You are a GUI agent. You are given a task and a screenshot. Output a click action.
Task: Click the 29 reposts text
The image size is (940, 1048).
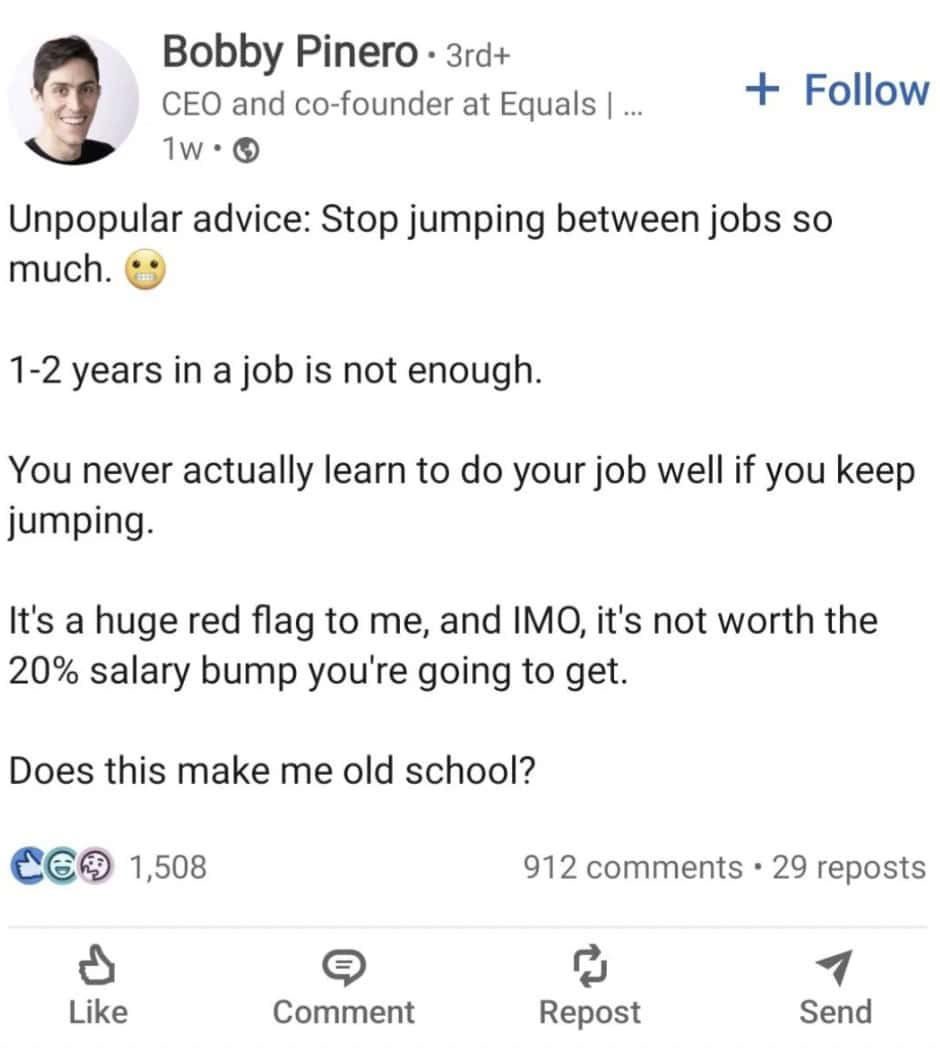pyautogui.click(x=852, y=866)
